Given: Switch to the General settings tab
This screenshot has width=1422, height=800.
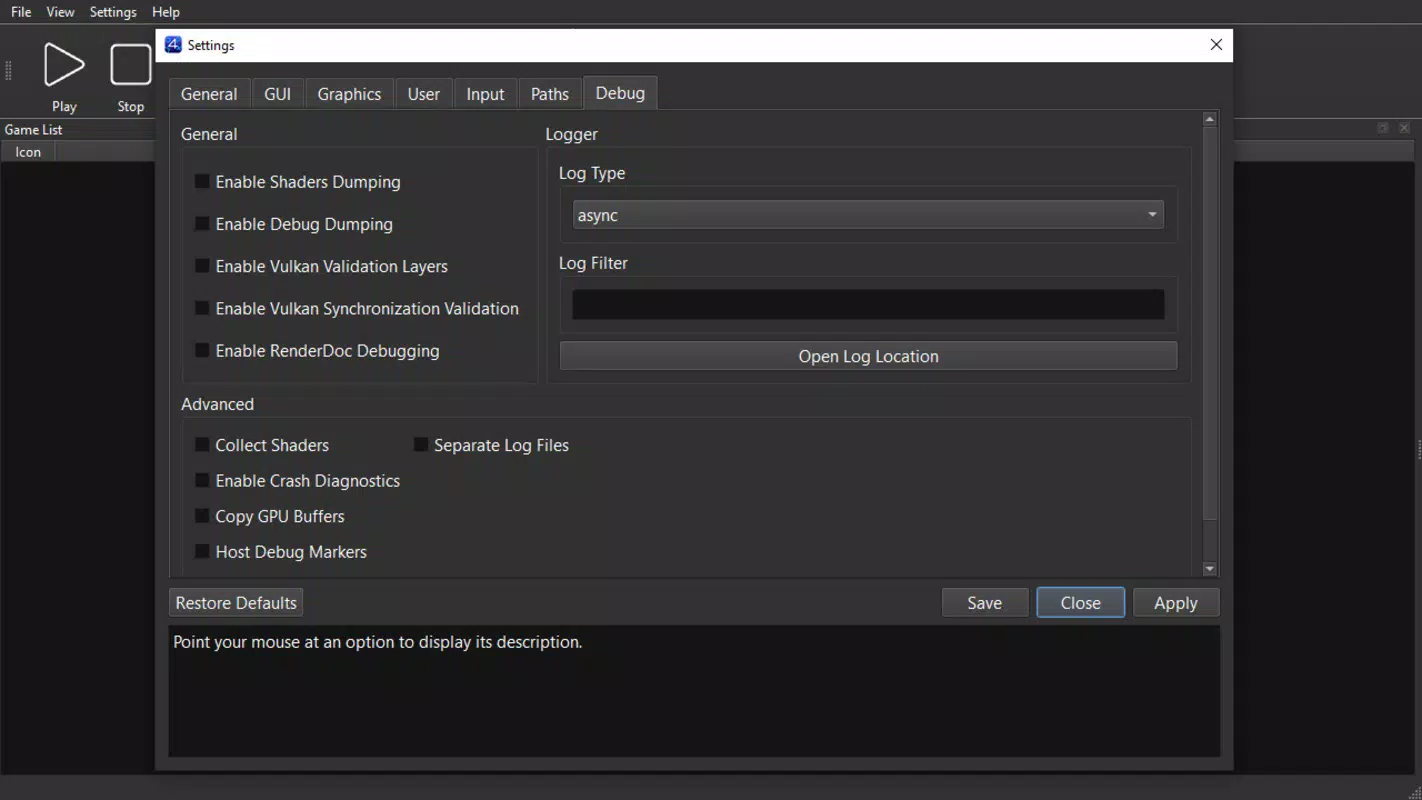Looking at the screenshot, I should point(209,94).
